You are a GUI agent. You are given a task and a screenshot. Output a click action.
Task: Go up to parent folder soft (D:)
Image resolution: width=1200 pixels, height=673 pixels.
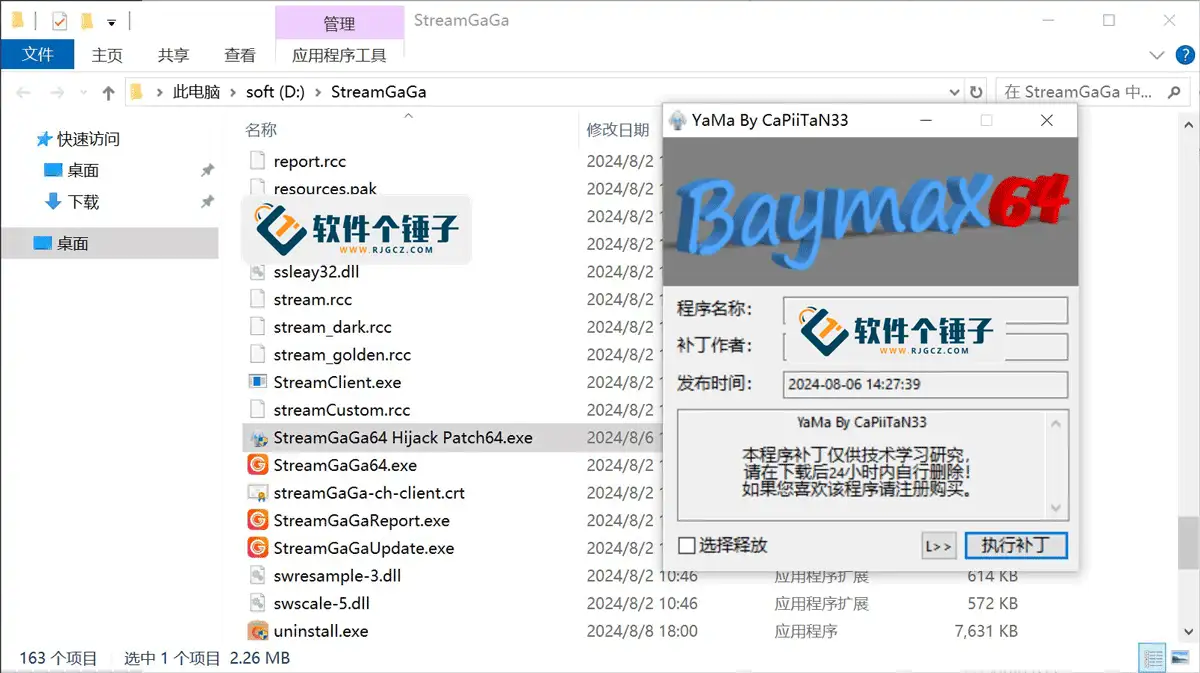[x=108, y=91]
